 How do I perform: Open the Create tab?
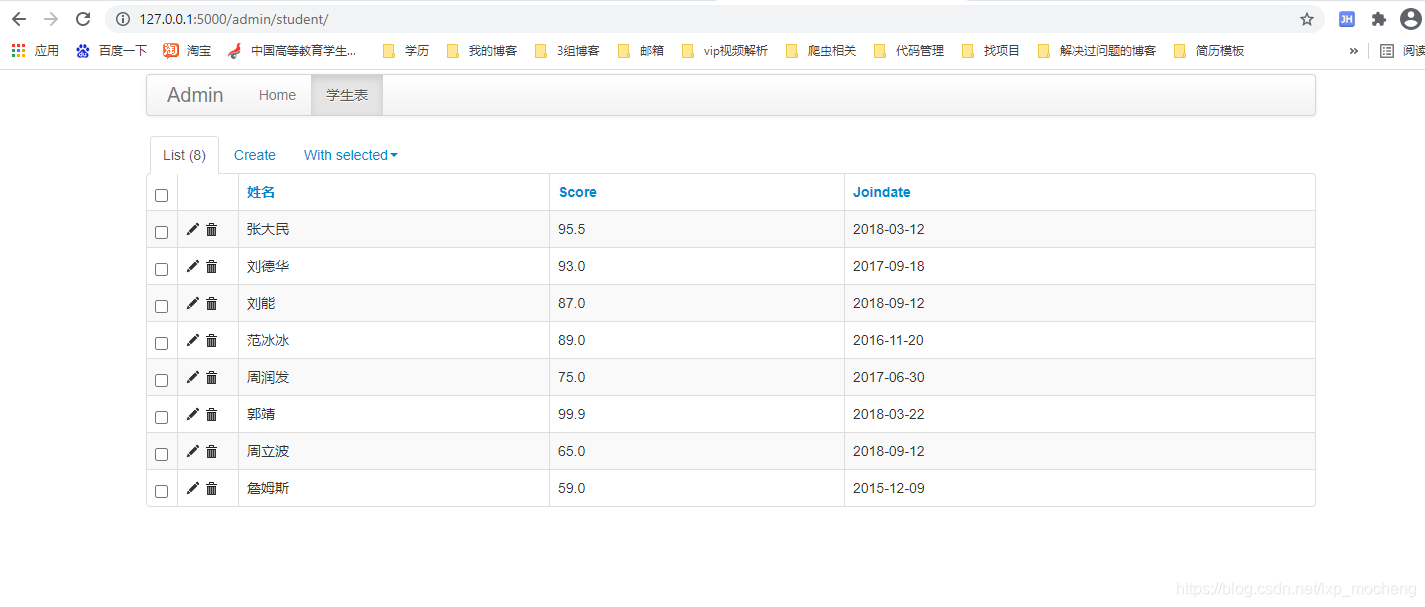[255, 155]
